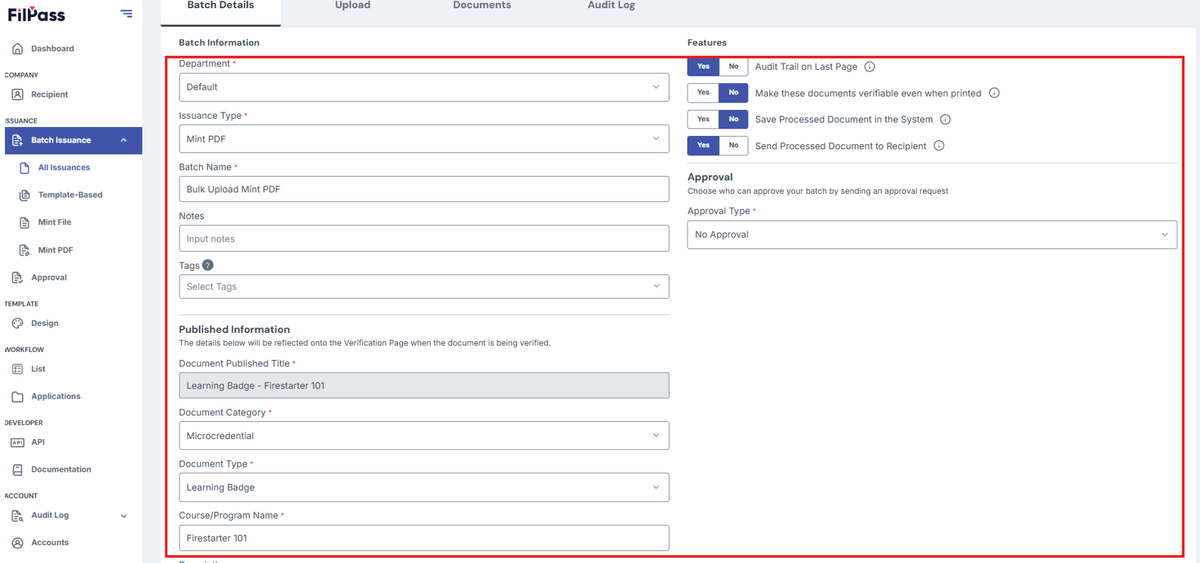The height and width of the screenshot is (563, 1200).
Task: Click the Recipient person icon
Action: tap(18, 94)
